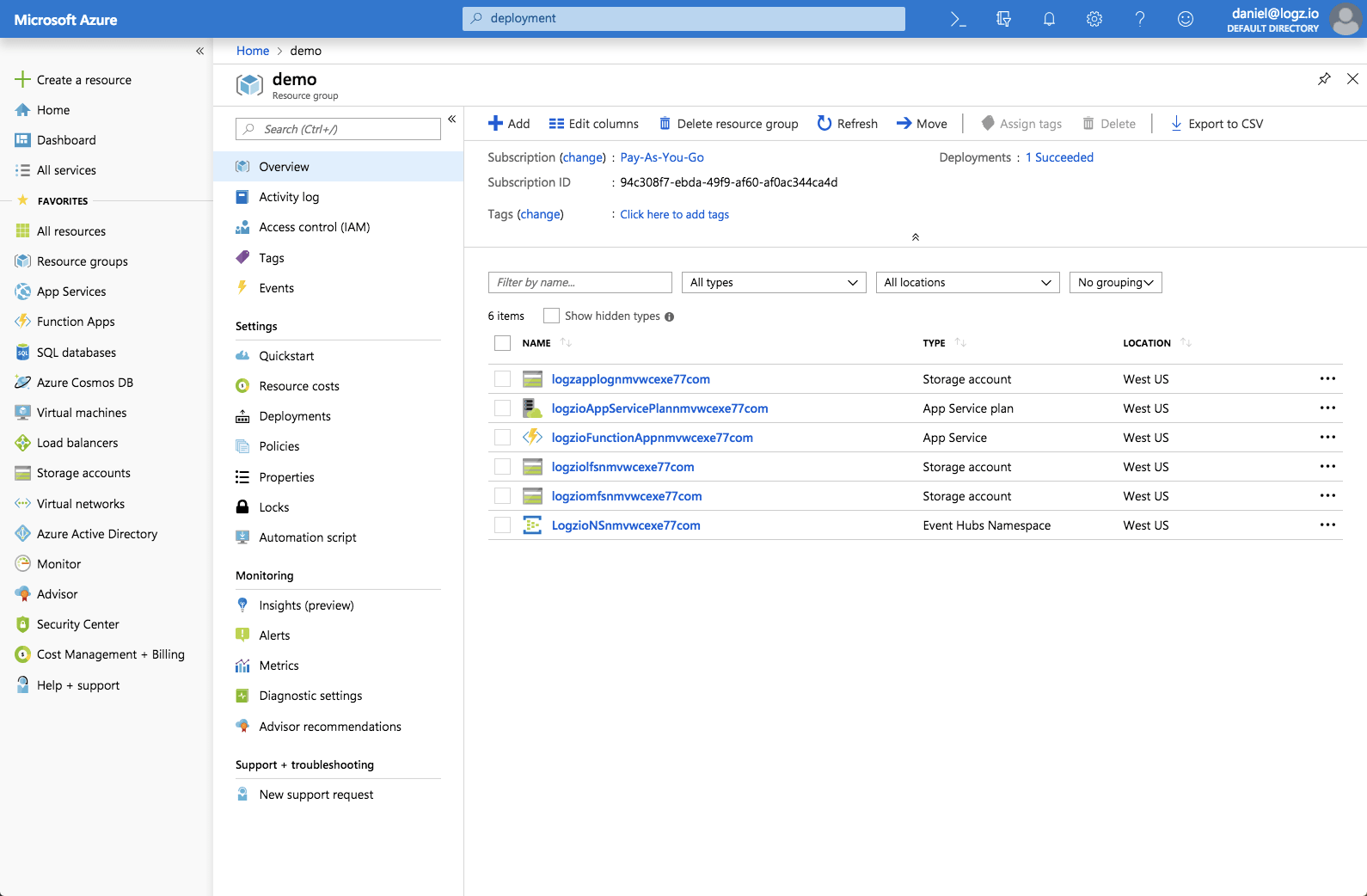Open the All locations dropdown
Image resolution: width=1367 pixels, height=896 pixels.
(967, 282)
